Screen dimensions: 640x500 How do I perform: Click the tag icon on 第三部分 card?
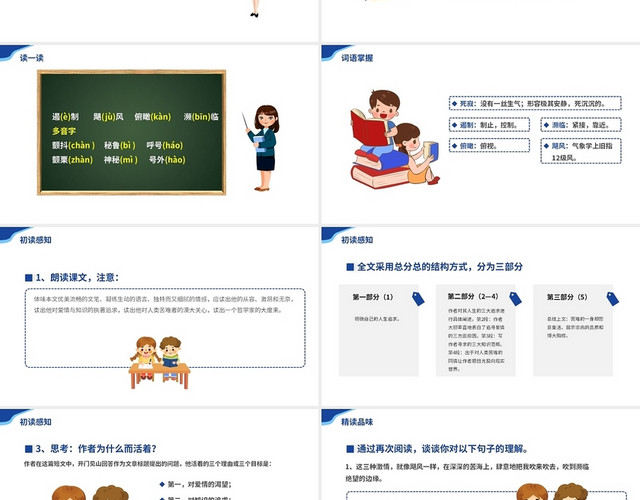tap(613, 299)
